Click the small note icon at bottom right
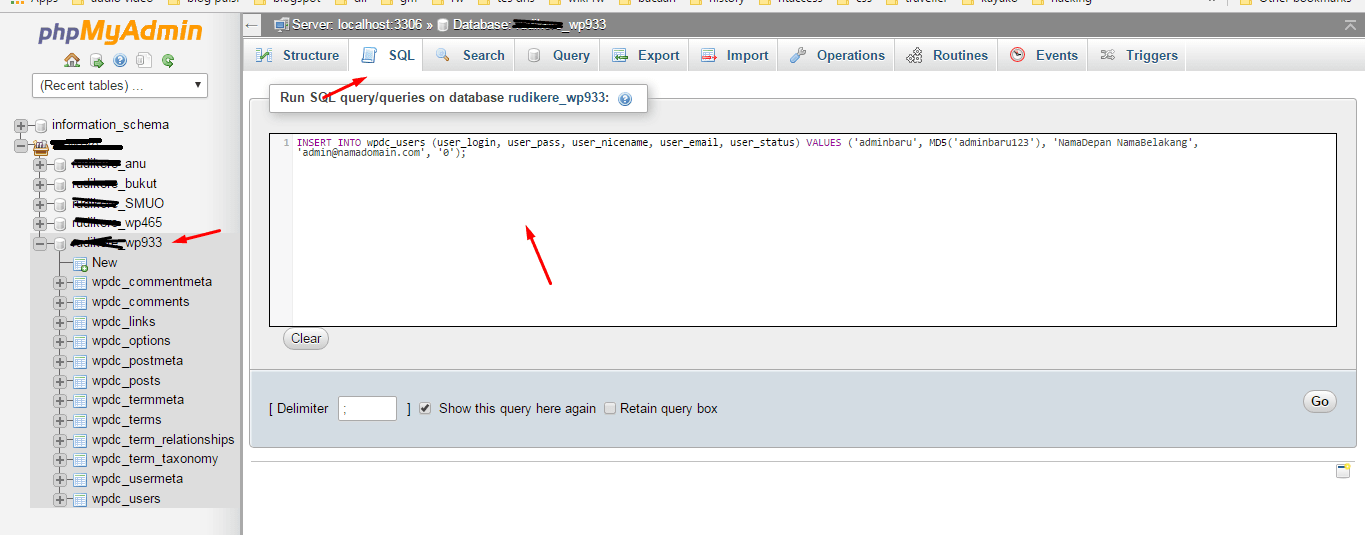Viewport: 1365px width, 535px height. pyautogui.click(x=1343, y=471)
